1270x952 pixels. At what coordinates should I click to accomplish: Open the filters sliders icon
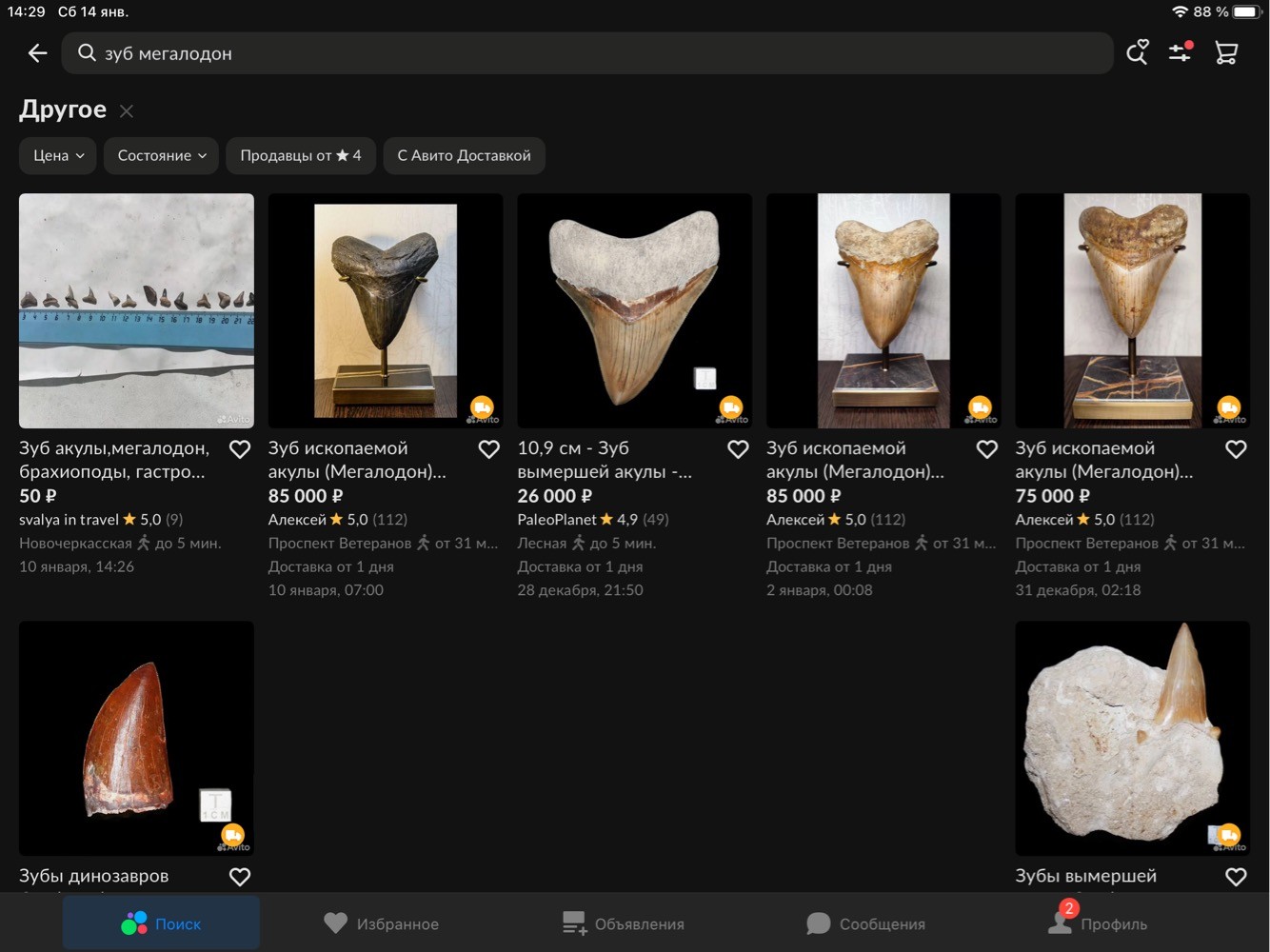(x=1181, y=52)
